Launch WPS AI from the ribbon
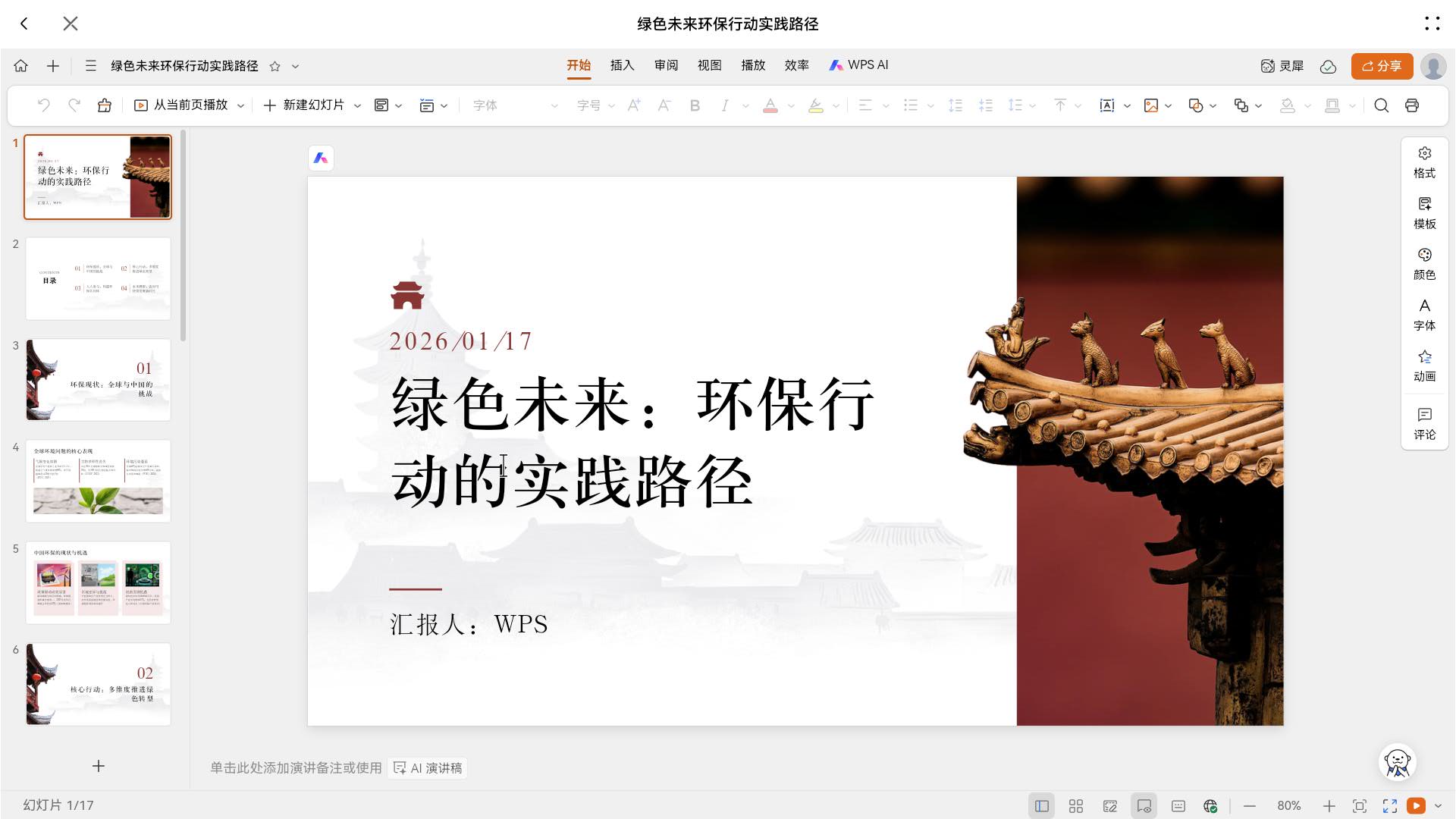The image size is (1456, 819). tap(858, 65)
